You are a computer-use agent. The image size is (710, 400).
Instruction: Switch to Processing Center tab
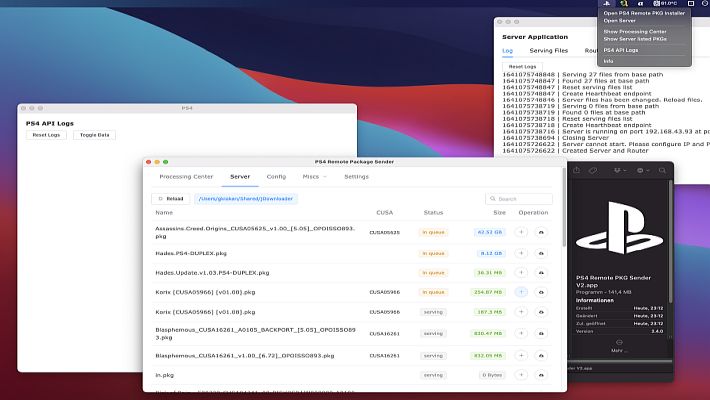pos(186,177)
